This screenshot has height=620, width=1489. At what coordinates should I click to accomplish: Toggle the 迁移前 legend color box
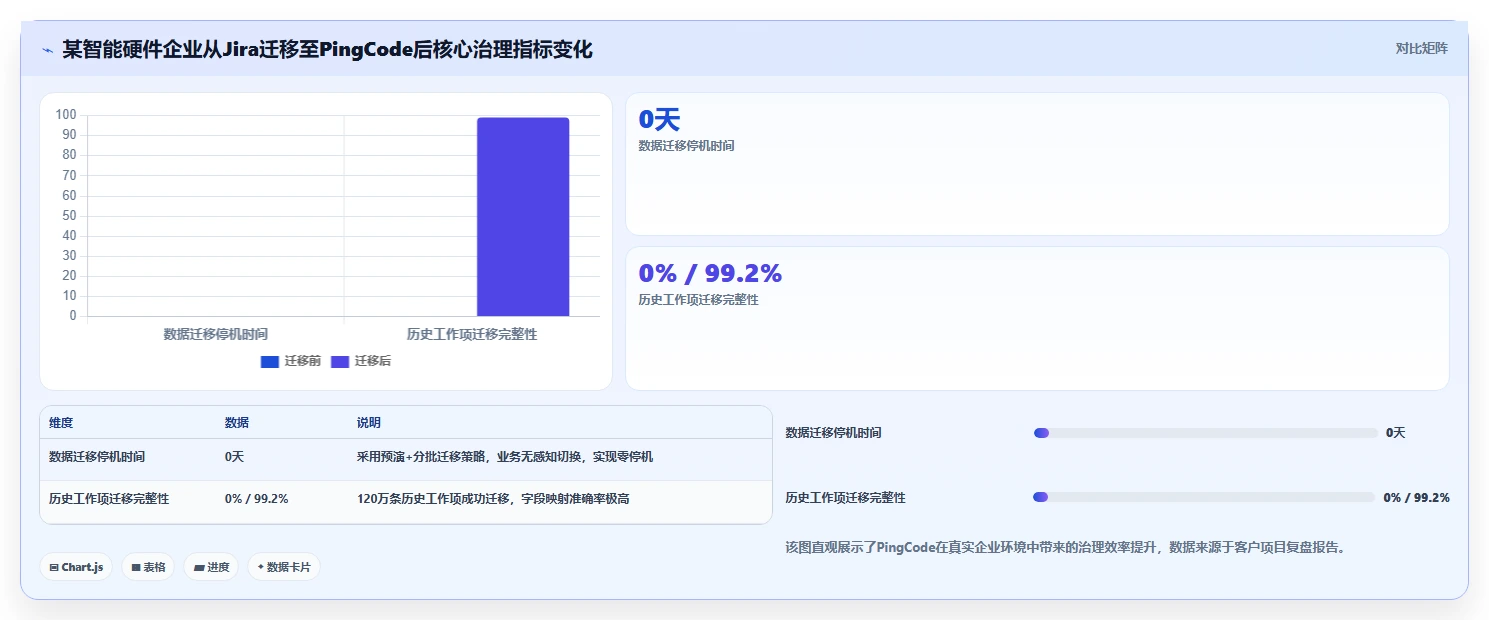coord(269,361)
